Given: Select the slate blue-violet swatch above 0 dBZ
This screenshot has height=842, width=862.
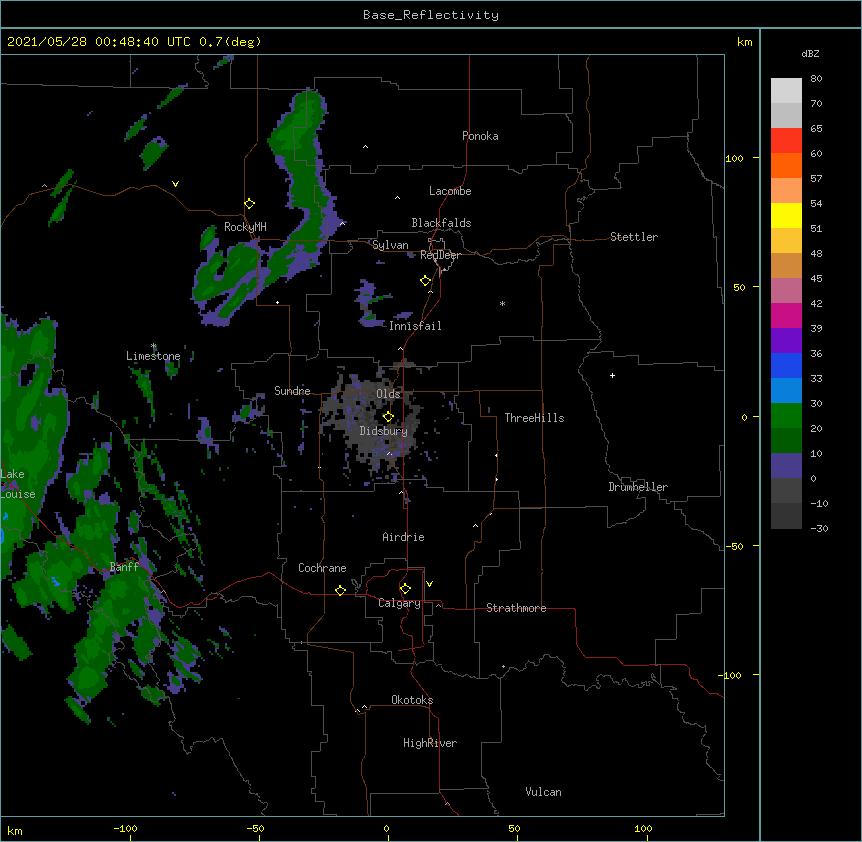Looking at the screenshot, I should tap(786, 466).
